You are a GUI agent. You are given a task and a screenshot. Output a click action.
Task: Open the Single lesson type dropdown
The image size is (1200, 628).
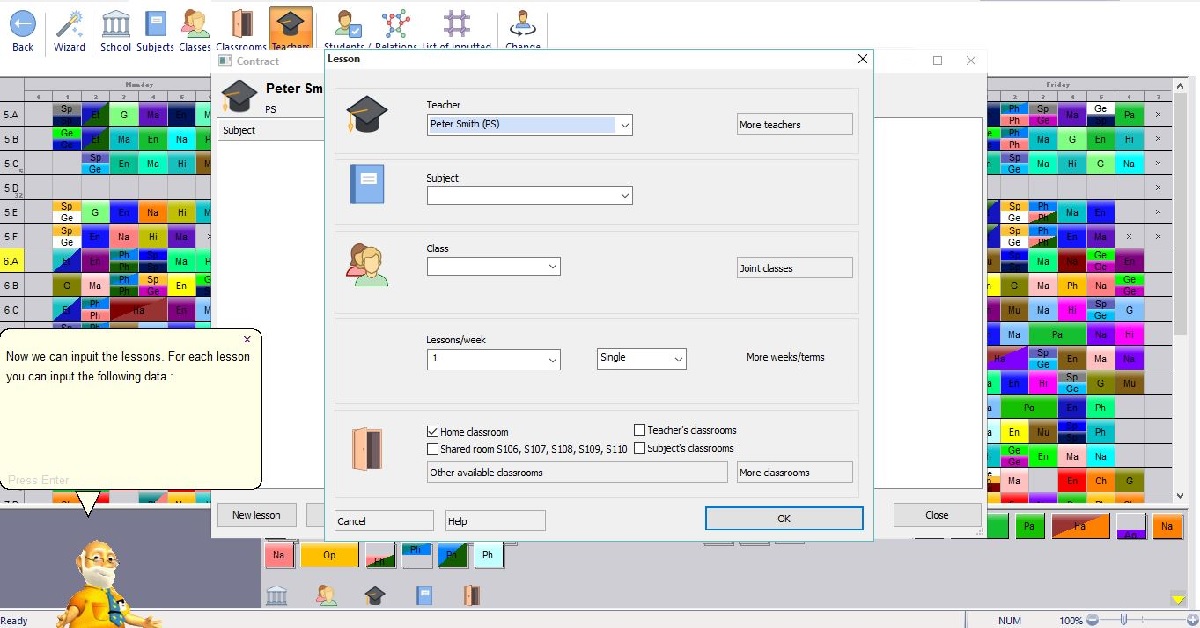(679, 358)
